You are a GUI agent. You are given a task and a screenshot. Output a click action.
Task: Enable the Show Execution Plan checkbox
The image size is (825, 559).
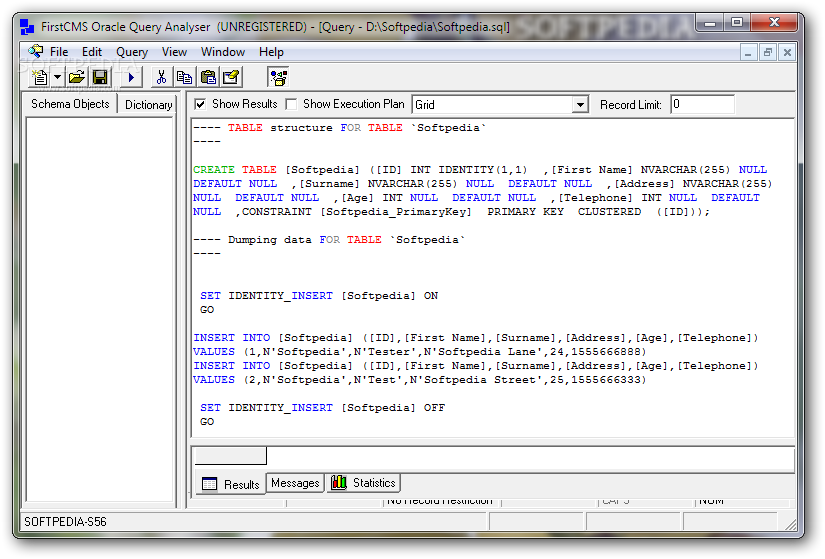pos(291,104)
